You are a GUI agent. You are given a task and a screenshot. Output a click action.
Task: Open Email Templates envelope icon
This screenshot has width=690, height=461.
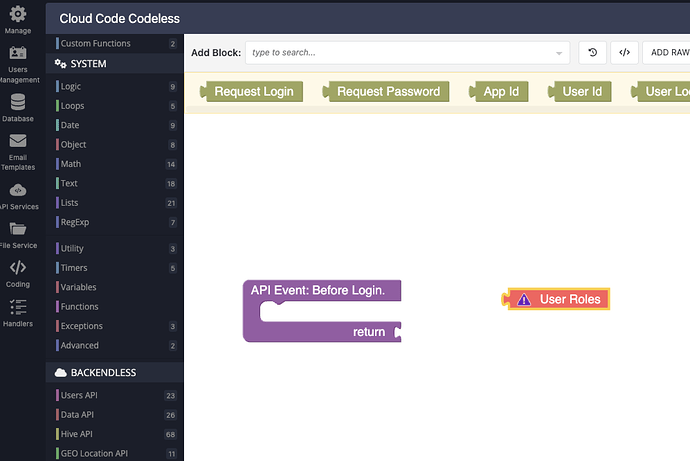click(x=18, y=141)
